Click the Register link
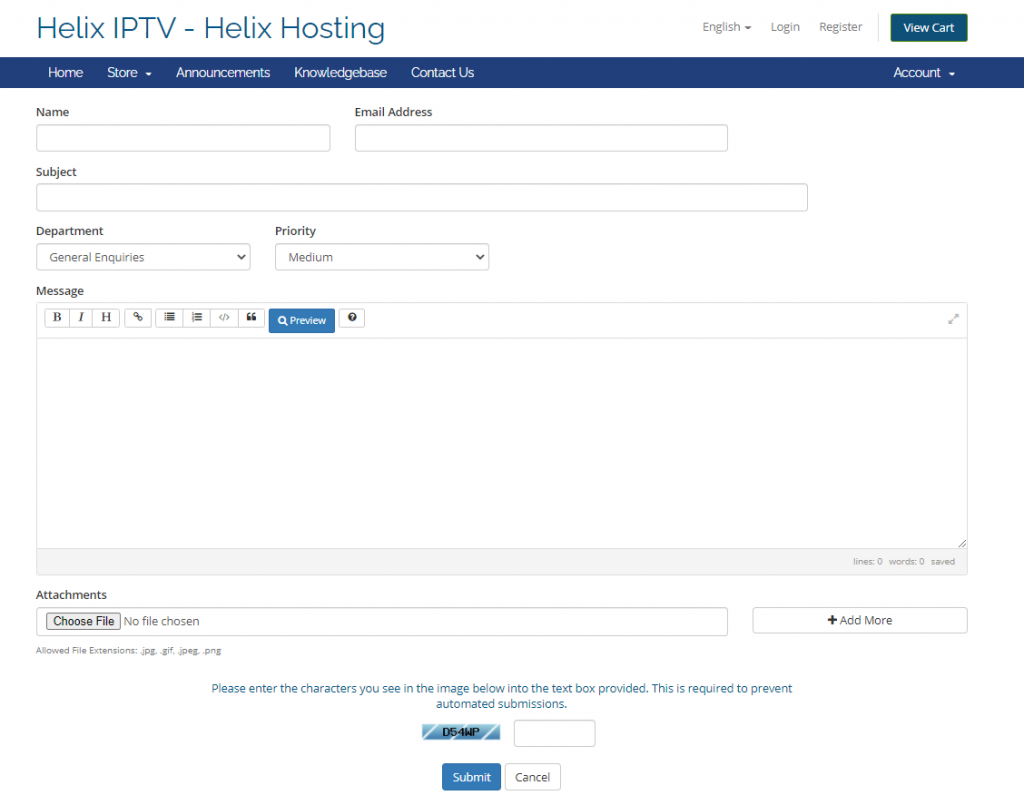 (840, 27)
